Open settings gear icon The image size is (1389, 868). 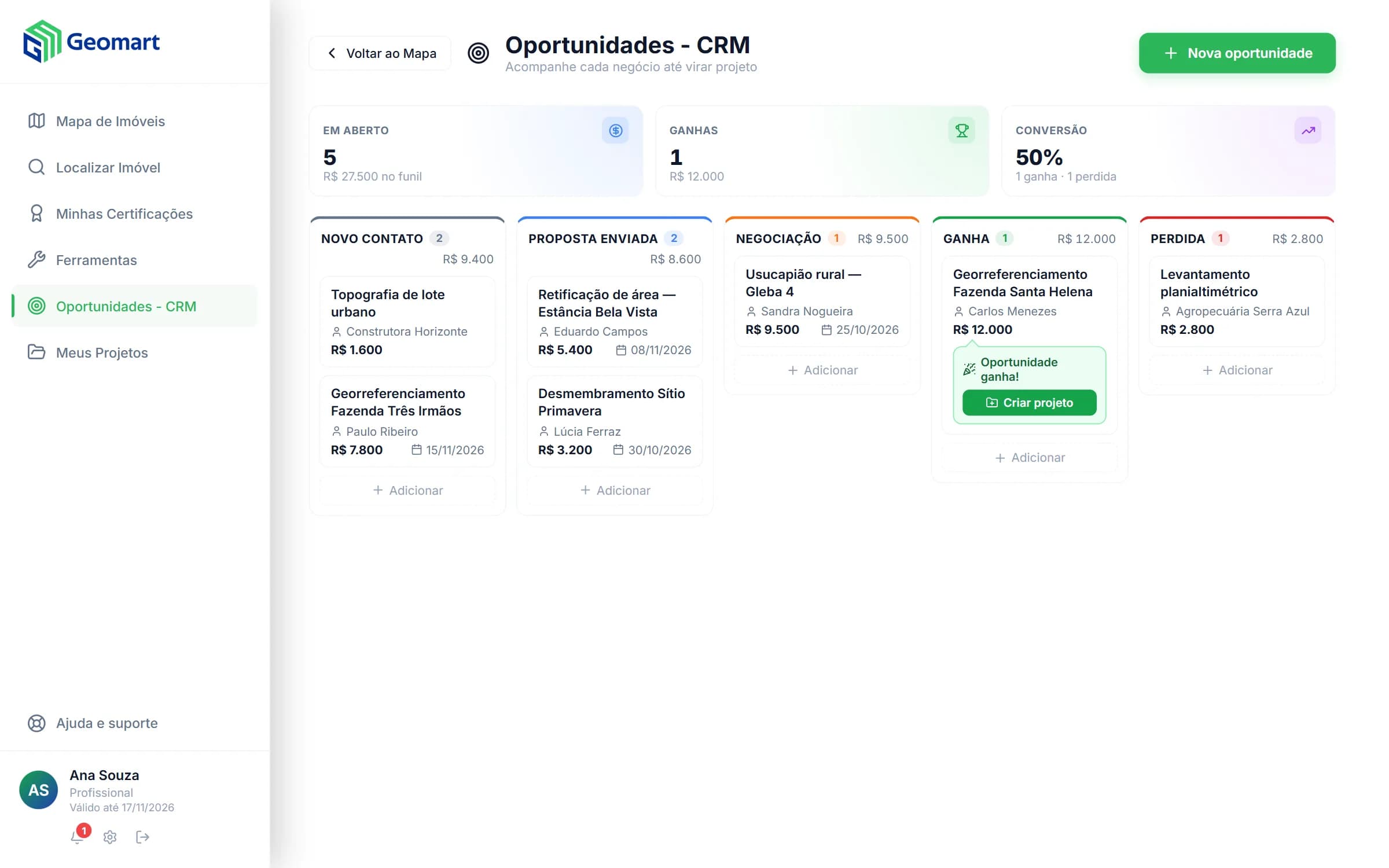[110, 837]
